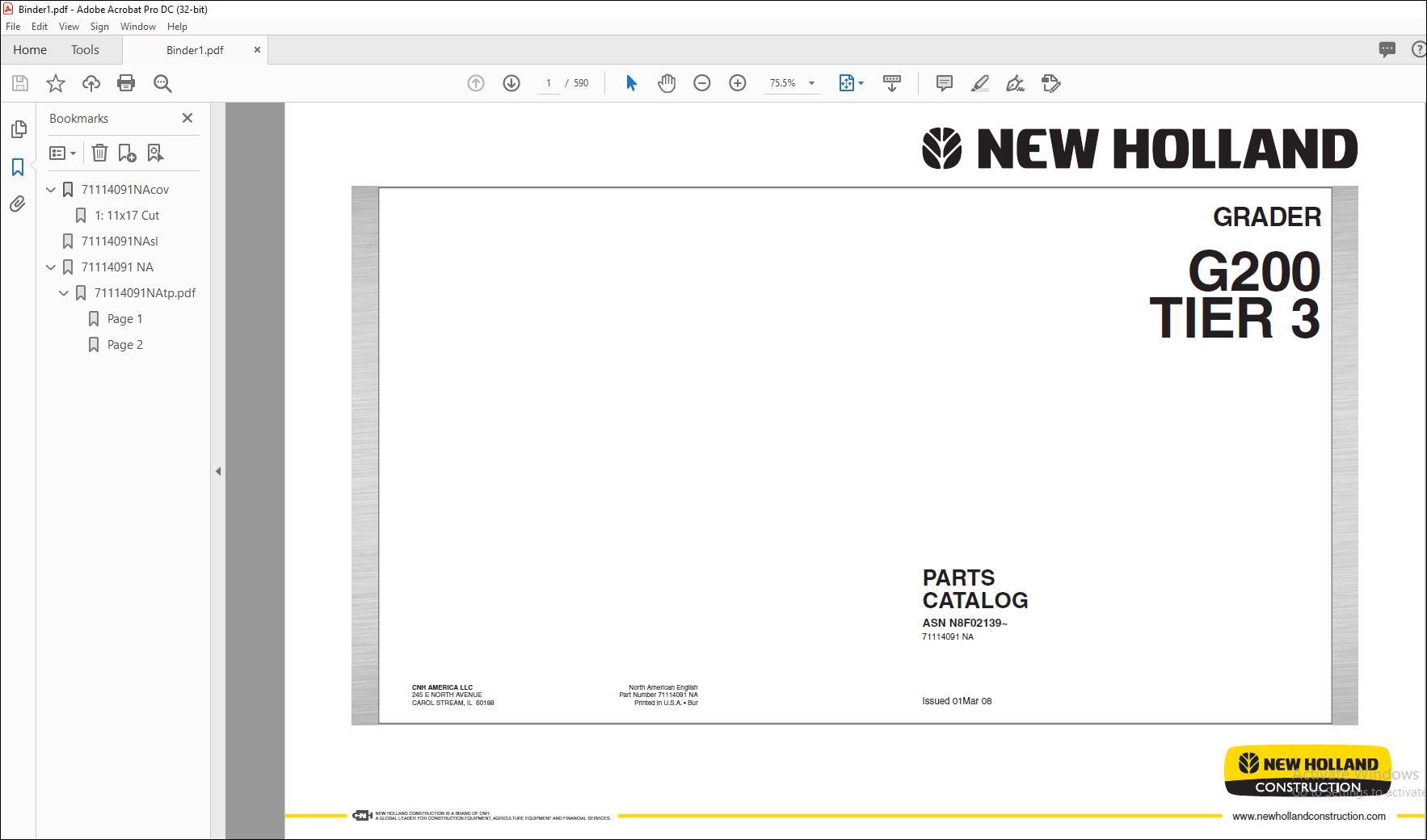Open the zoom level dropdown

811,83
